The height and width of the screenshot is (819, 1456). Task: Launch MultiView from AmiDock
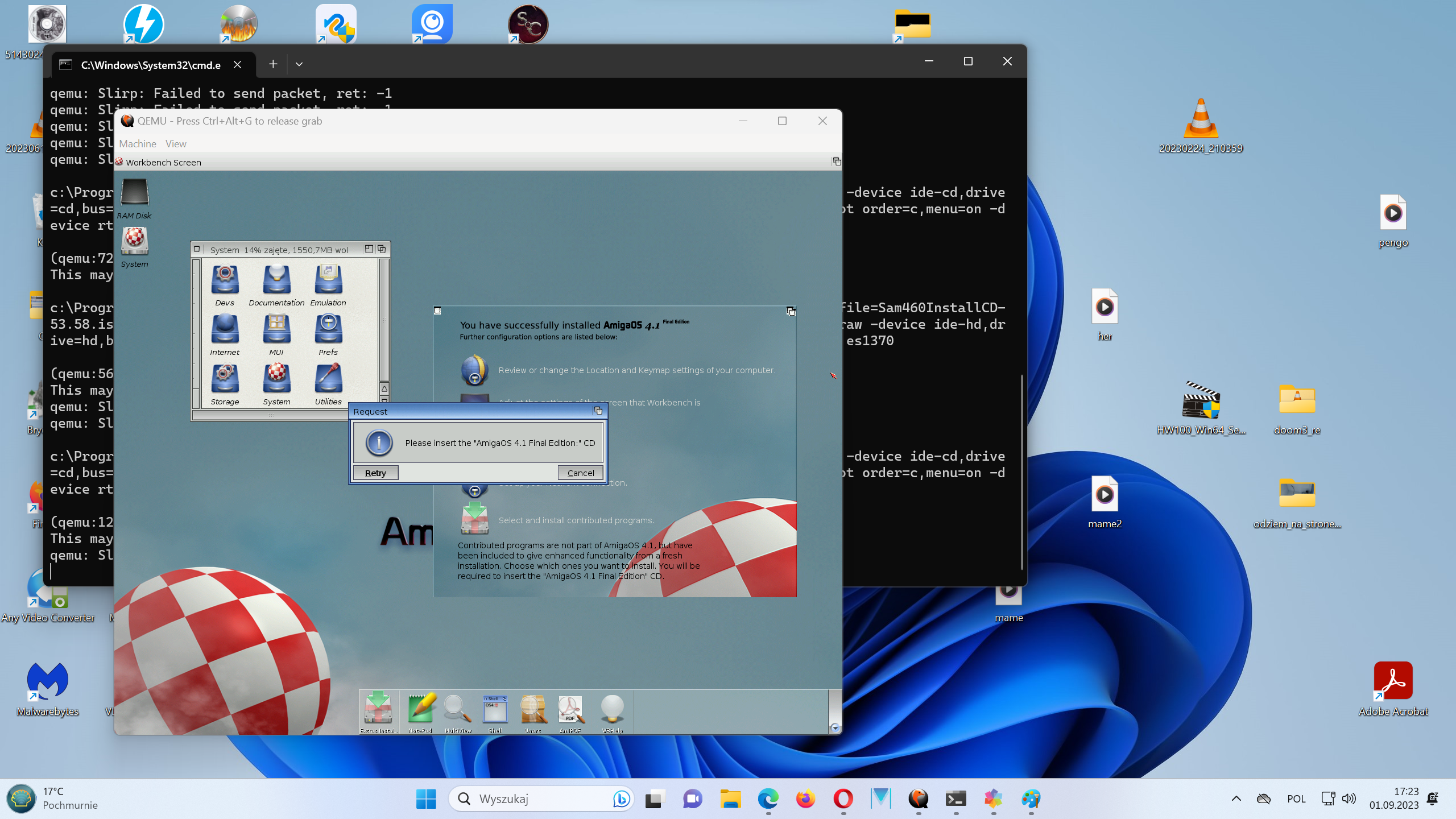point(458,712)
